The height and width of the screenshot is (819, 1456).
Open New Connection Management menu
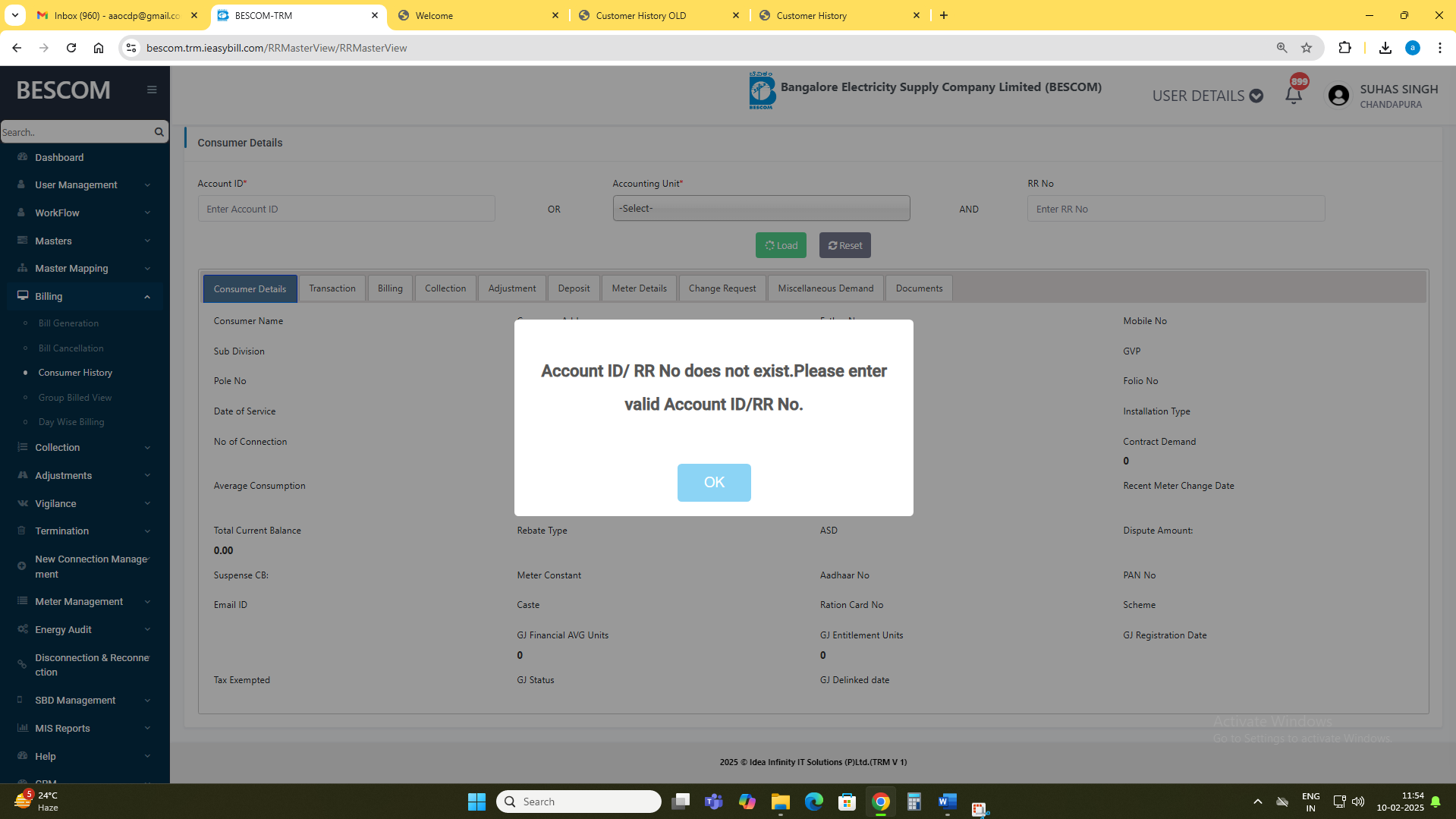click(85, 566)
